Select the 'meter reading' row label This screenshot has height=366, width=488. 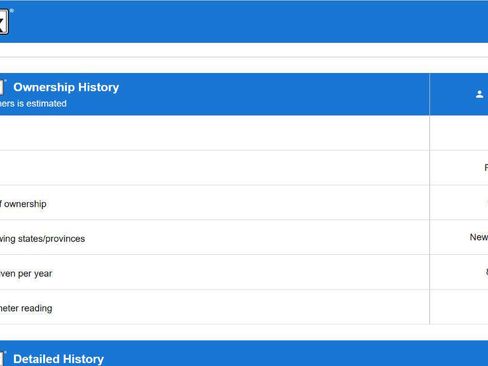click(26, 308)
